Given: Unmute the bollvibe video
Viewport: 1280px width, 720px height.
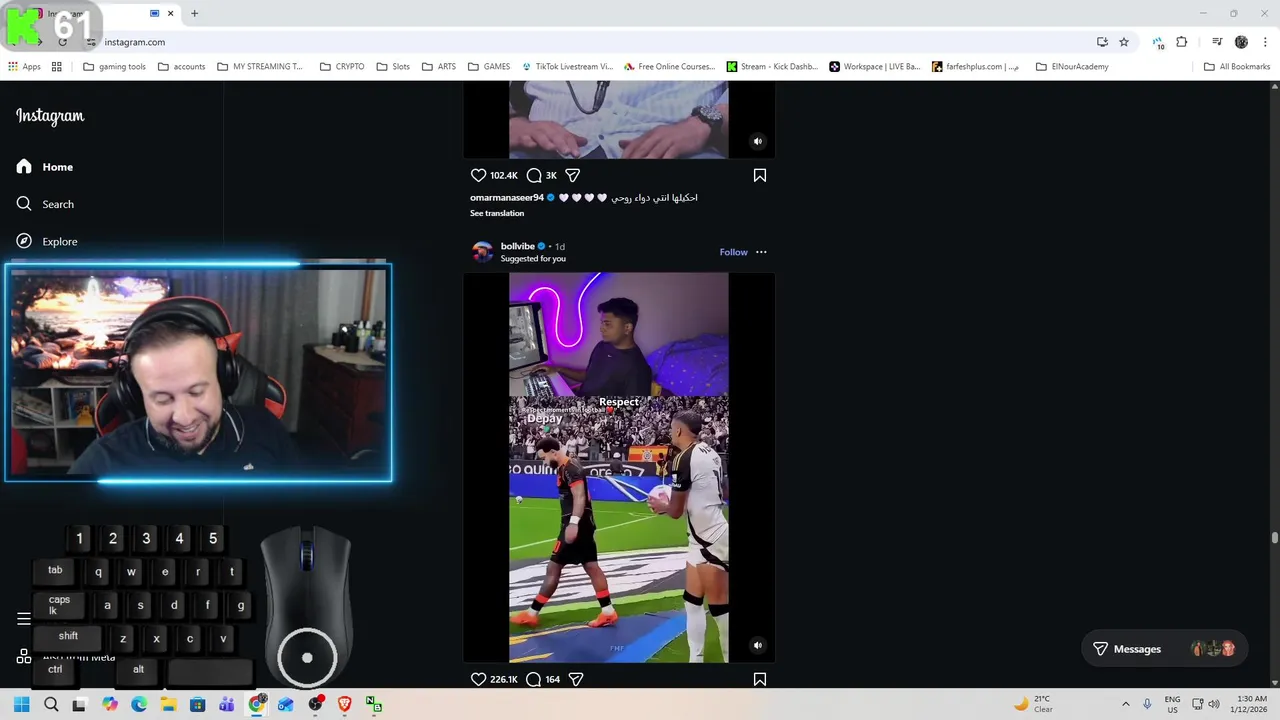Looking at the screenshot, I should (758, 645).
